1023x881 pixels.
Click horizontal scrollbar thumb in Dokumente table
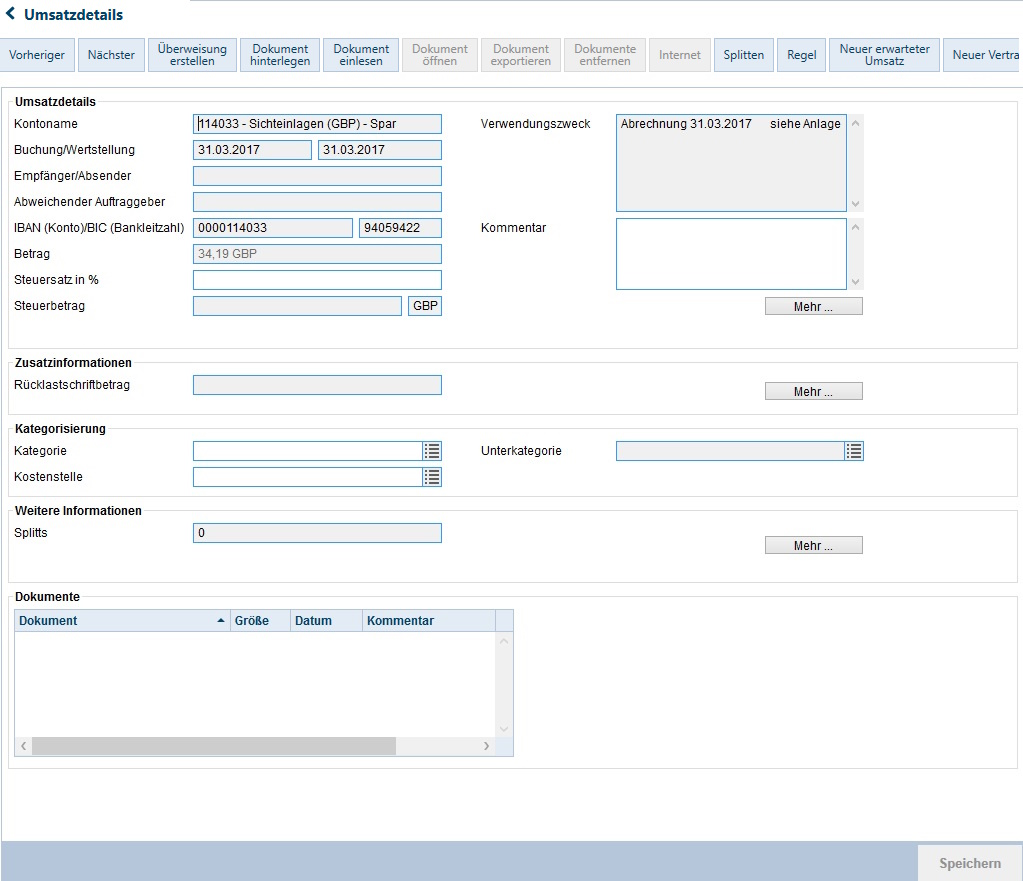[214, 746]
